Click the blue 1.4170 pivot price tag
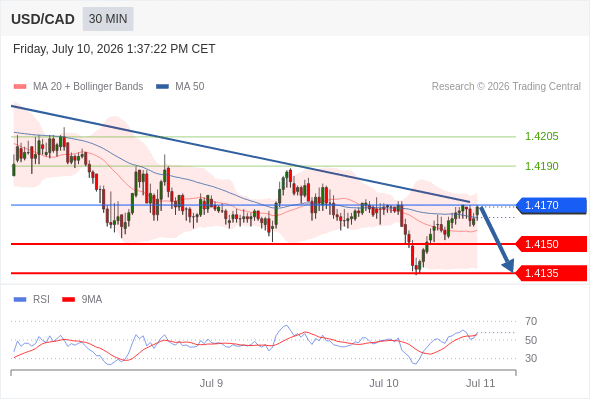This screenshot has width=590, height=400. pyautogui.click(x=552, y=205)
